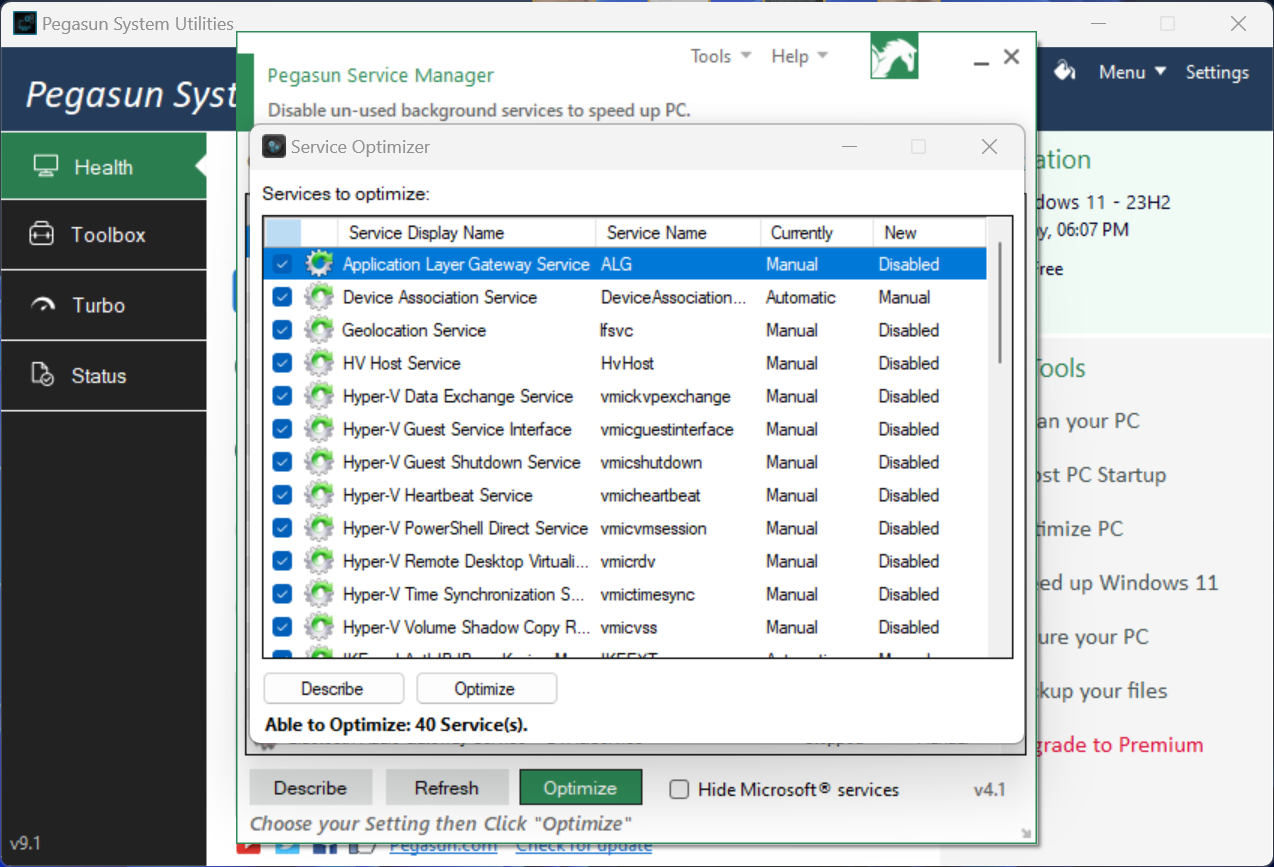This screenshot has width=1274, height=867.
Task: Sort by the New column header
Action: pyautogui.click(x=929, y=232)
